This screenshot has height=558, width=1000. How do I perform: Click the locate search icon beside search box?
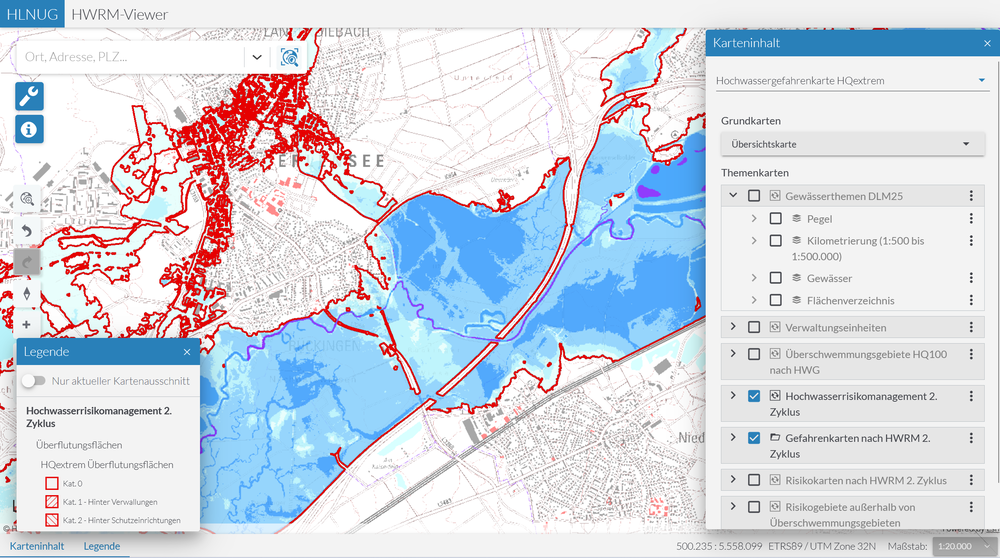(x=290, y=57)
